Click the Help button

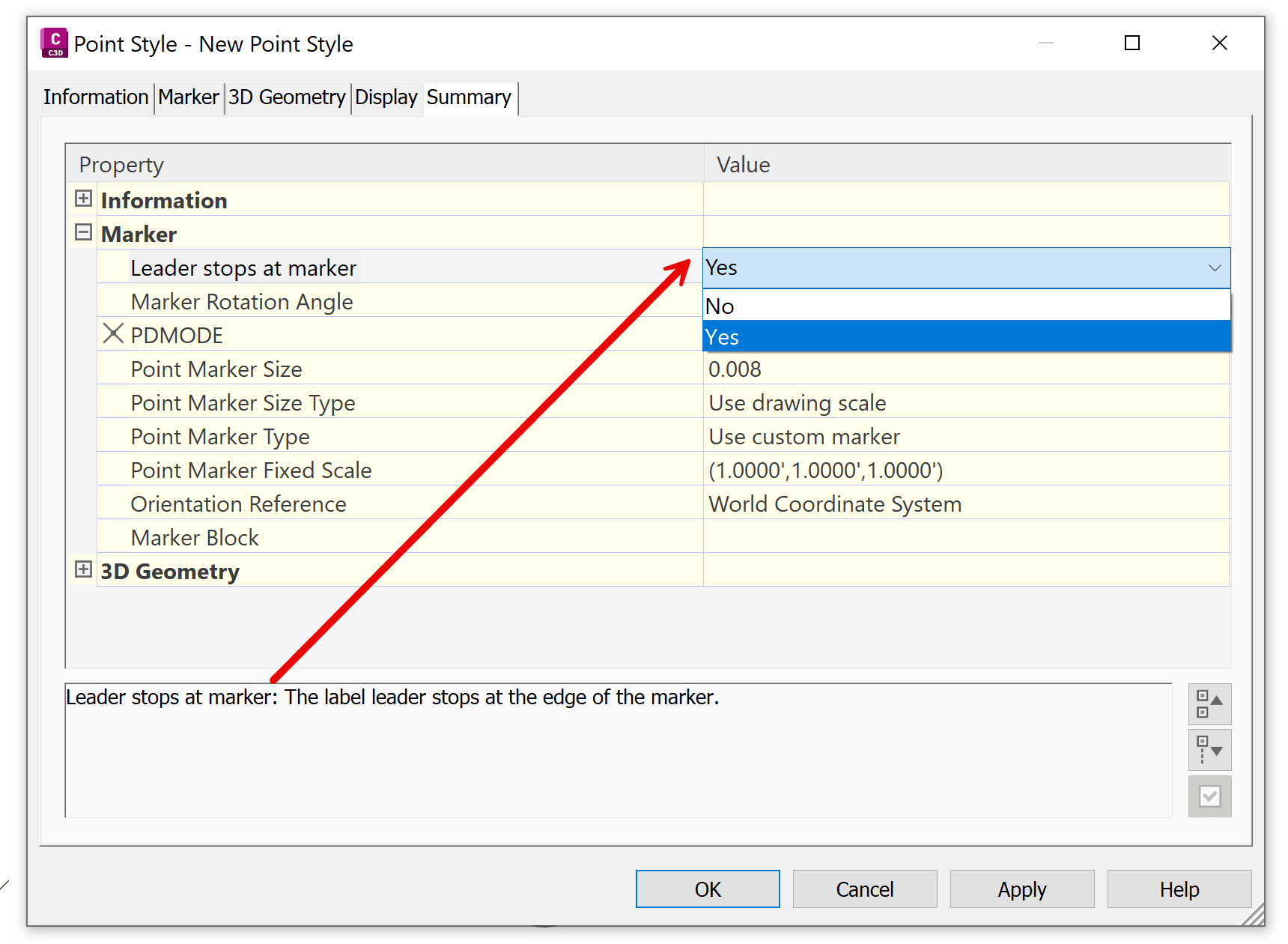[x=1179, y=889]
